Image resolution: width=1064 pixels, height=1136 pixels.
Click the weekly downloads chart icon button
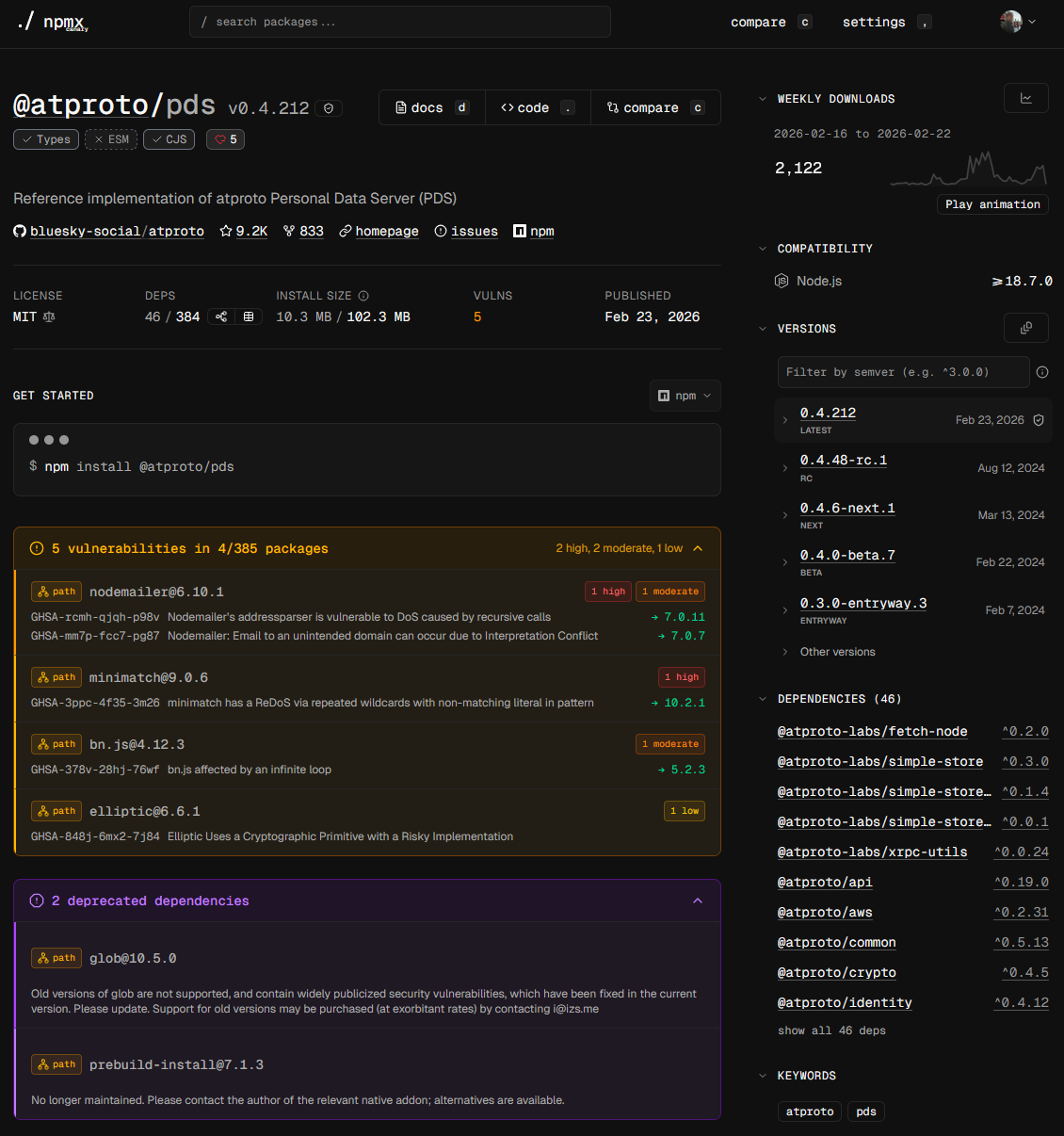[x=1025, y=98]
